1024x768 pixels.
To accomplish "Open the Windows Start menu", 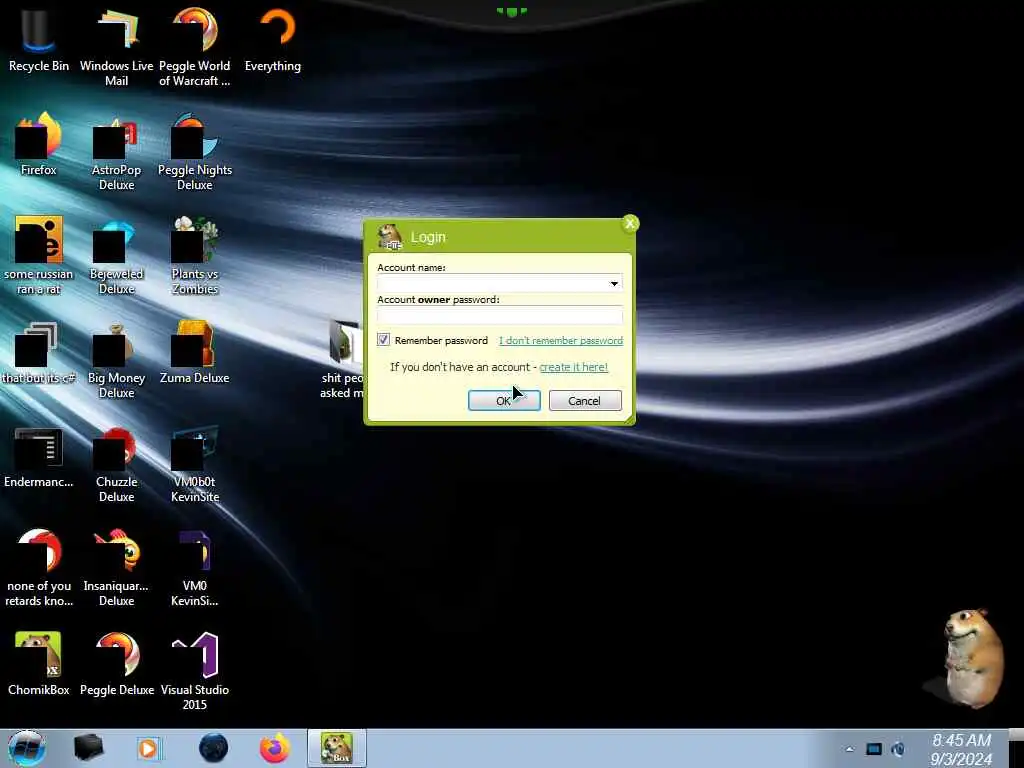I will 27,748.
